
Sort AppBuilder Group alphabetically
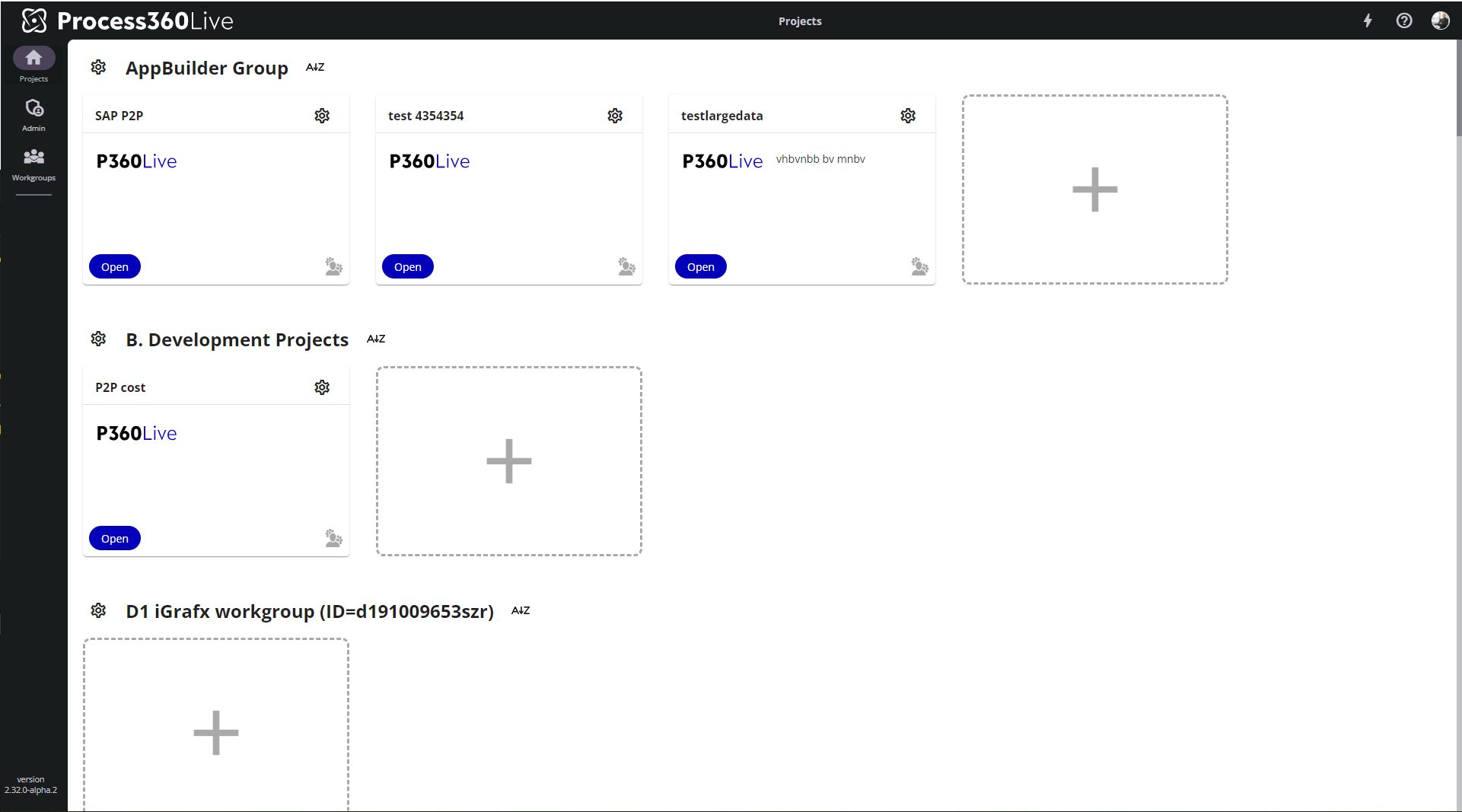pyautogui.click(x=315, y=67)
